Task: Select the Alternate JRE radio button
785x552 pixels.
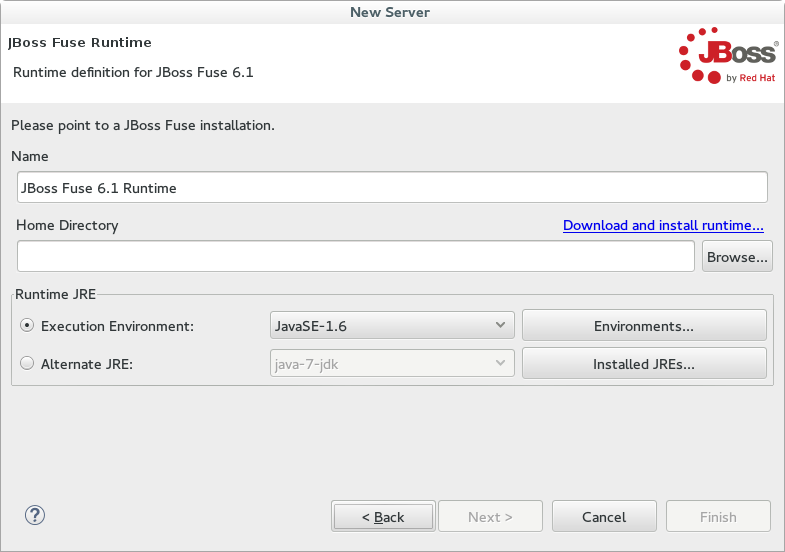Action: (x=27, y=364)
